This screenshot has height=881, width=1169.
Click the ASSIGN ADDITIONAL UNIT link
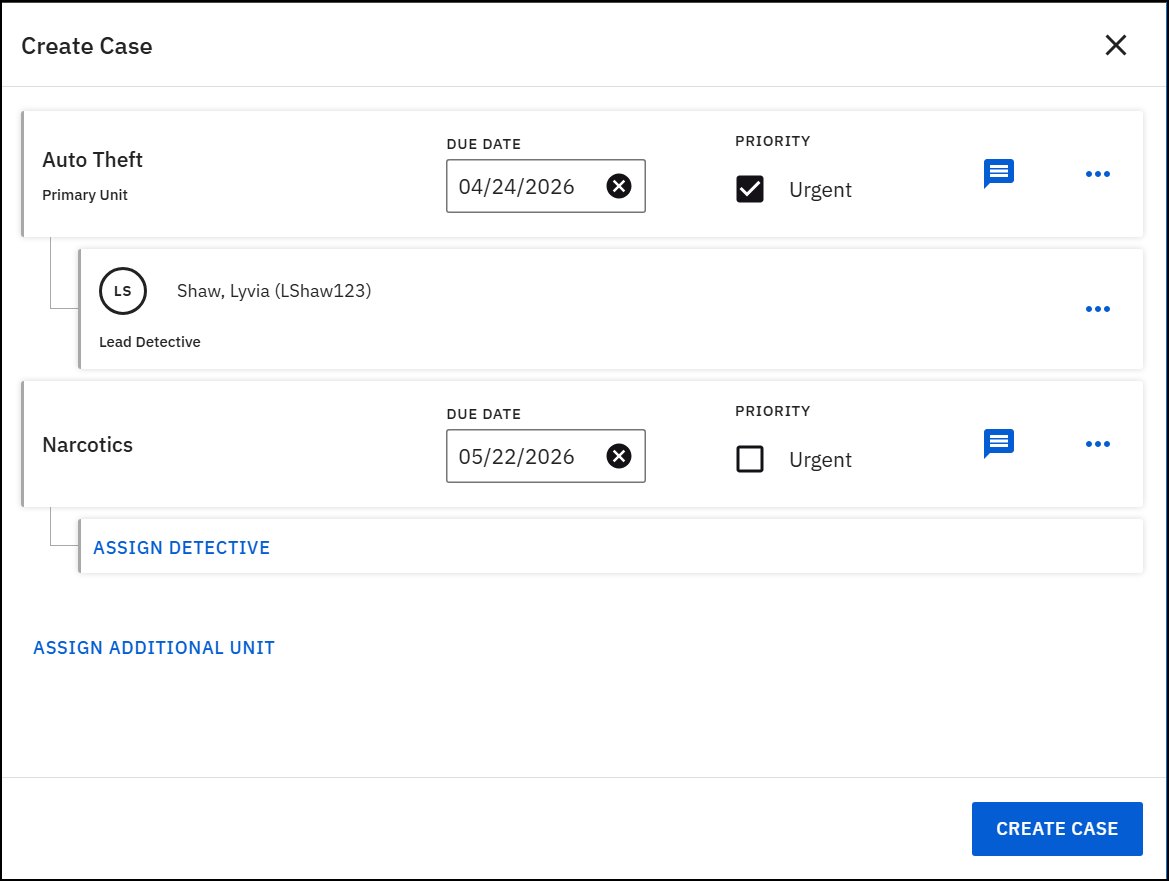tap(154, 647)
